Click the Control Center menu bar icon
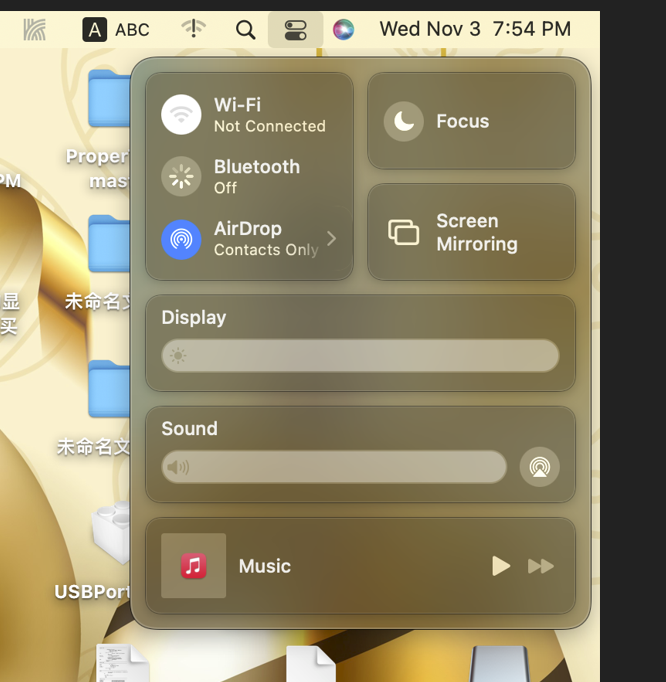Image resolution: width=666 pixels, height=682 pixels. coord(295,29)
